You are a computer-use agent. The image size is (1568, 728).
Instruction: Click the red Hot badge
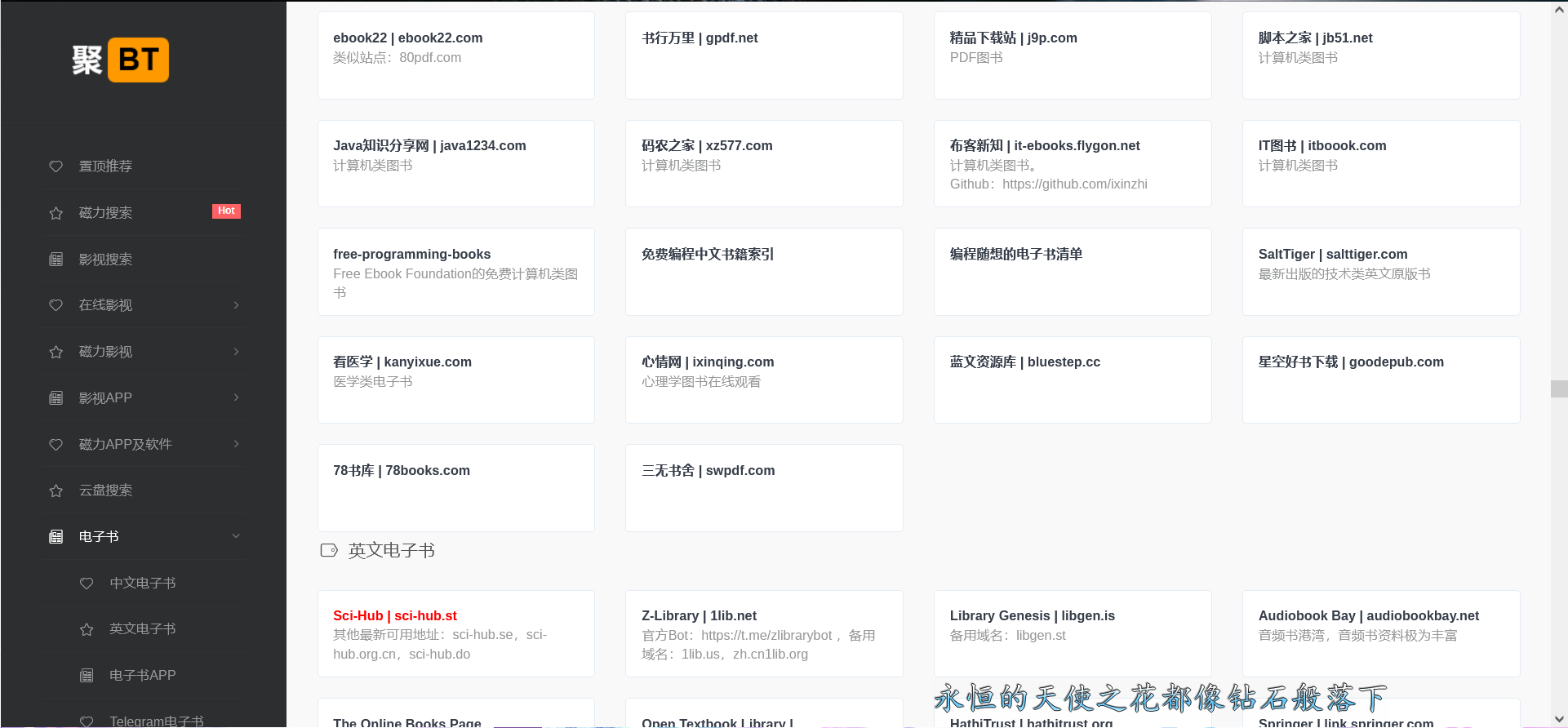click(226, 211)
